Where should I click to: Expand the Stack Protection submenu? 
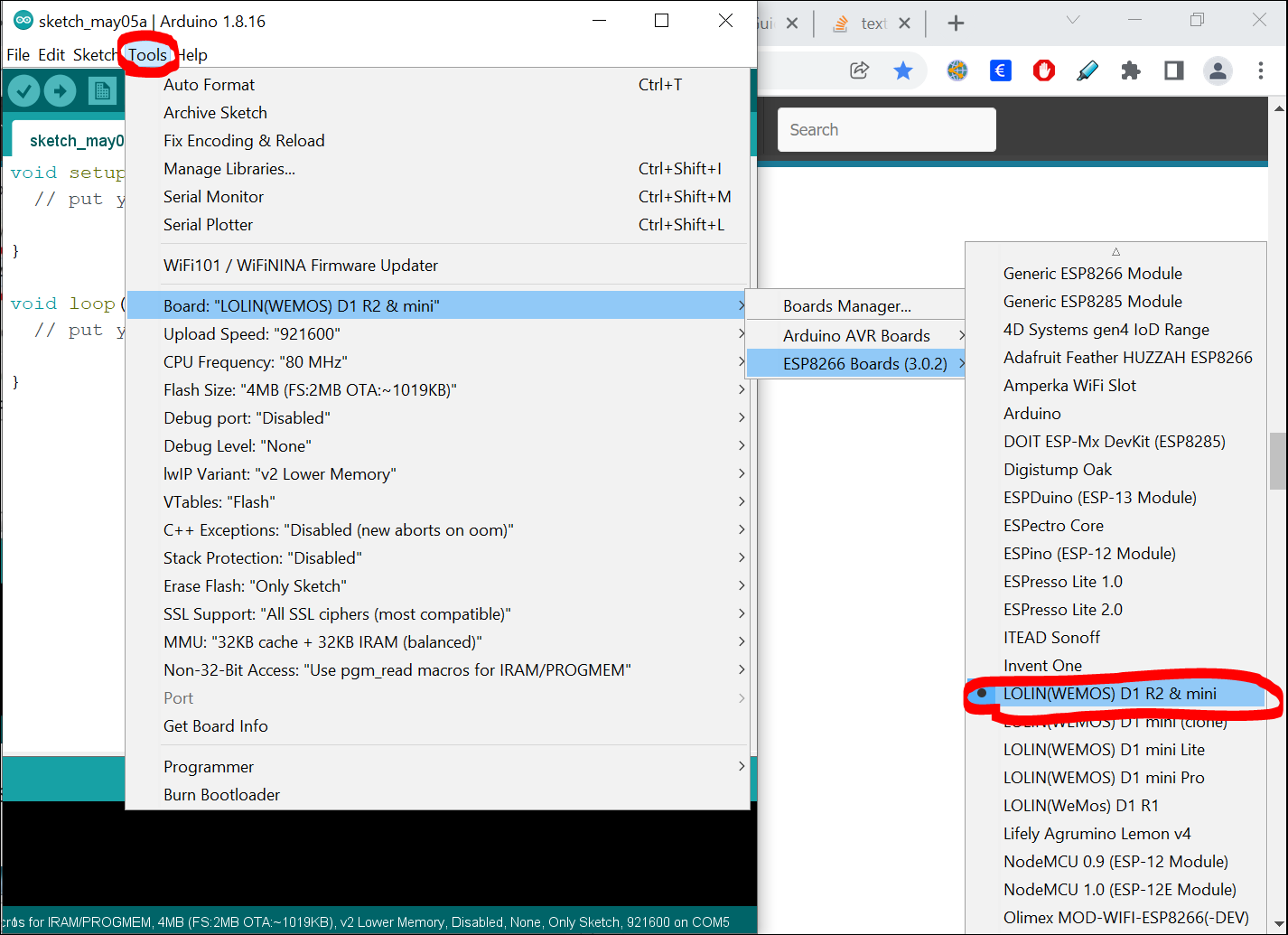(437, 557)
